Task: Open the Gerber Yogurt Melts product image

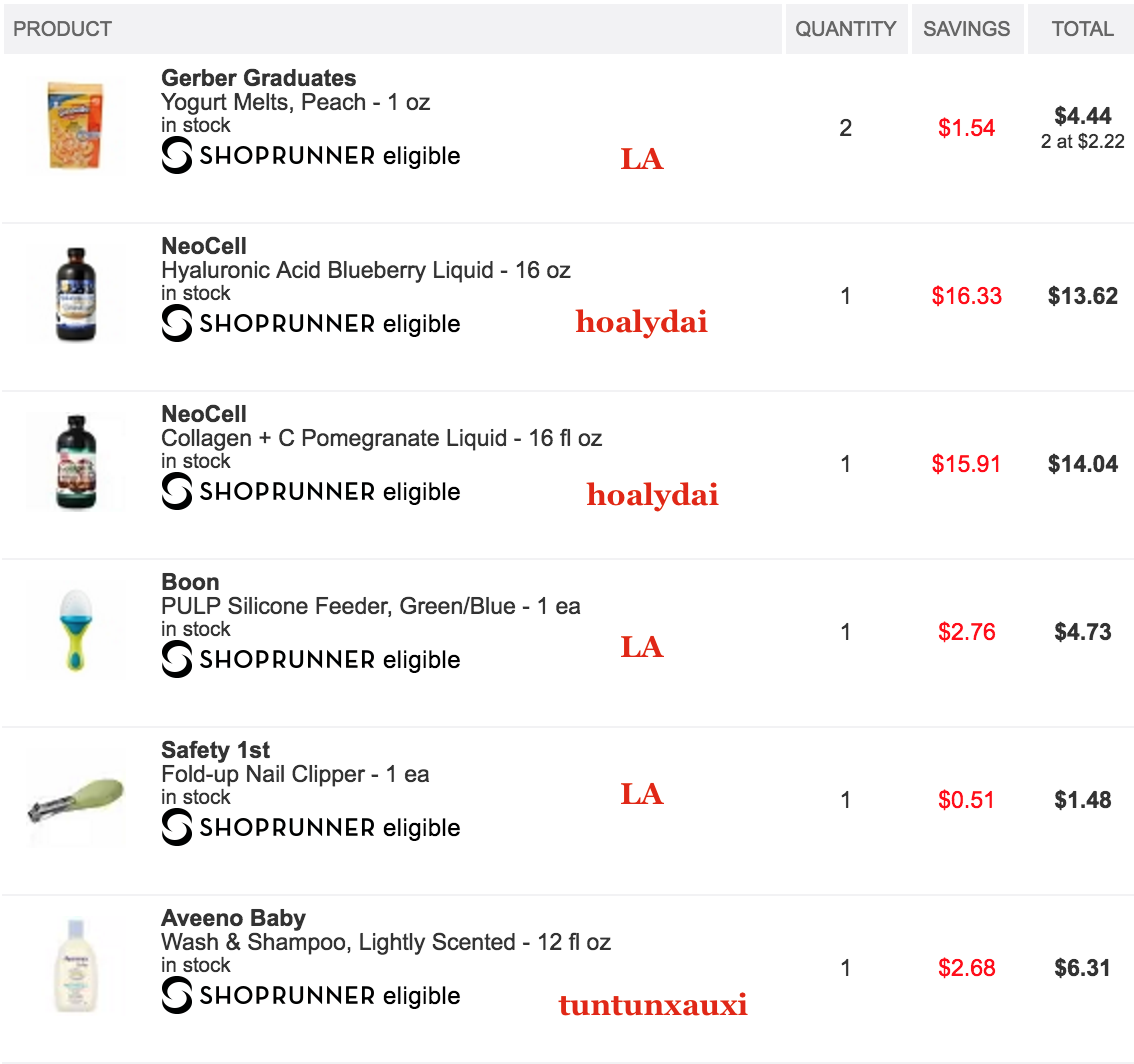Action: point(76,126)
